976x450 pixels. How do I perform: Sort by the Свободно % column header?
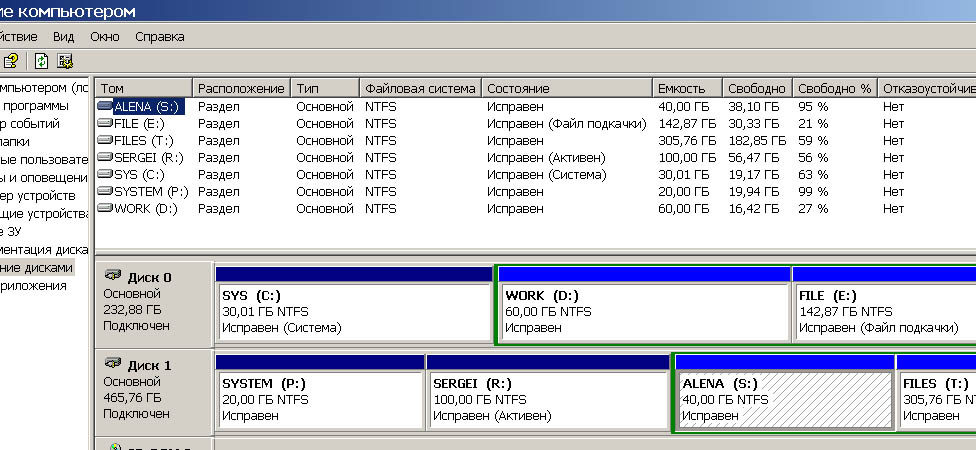tap(835, 88)
